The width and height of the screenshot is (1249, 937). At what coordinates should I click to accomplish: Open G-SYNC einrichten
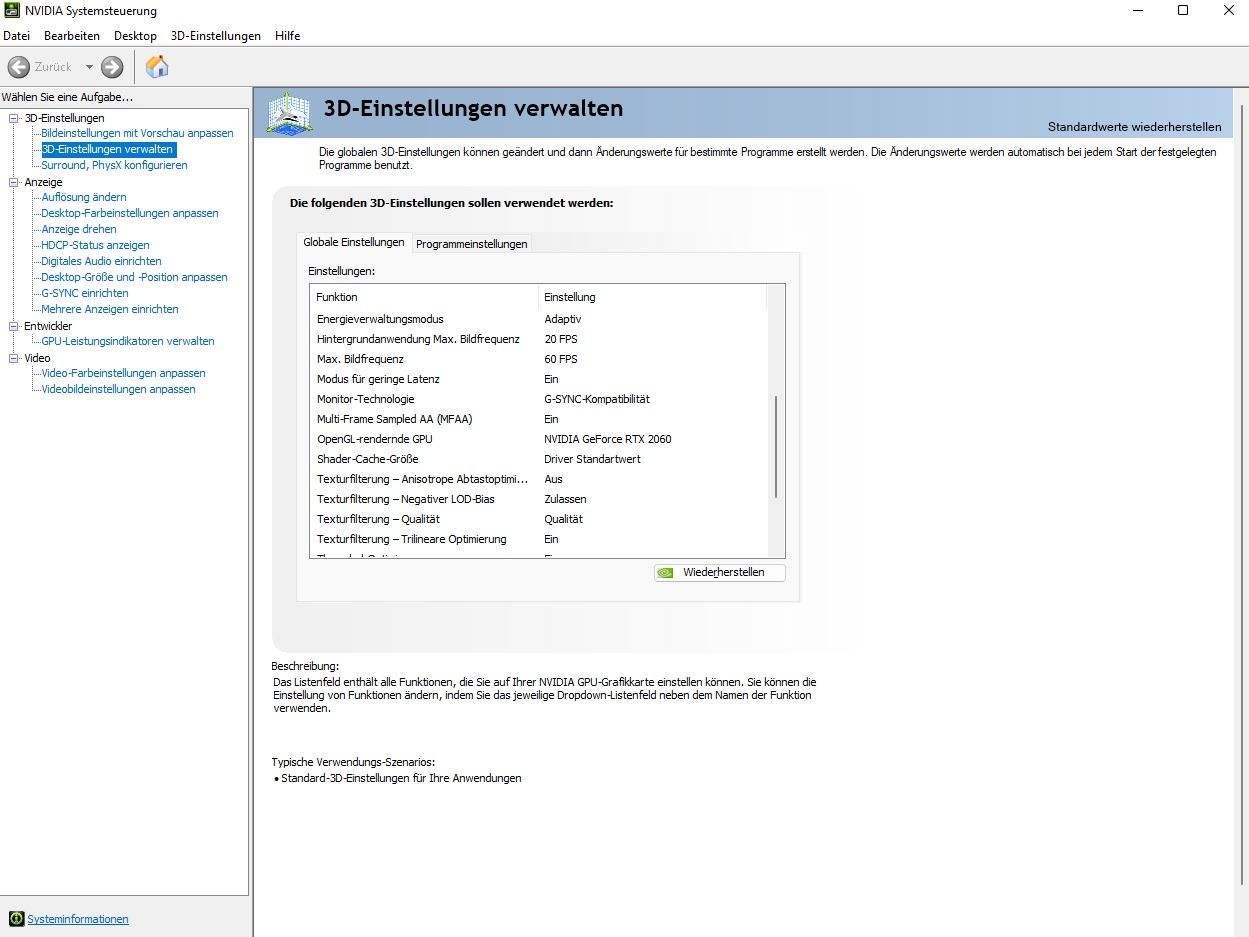pos(85,293)
